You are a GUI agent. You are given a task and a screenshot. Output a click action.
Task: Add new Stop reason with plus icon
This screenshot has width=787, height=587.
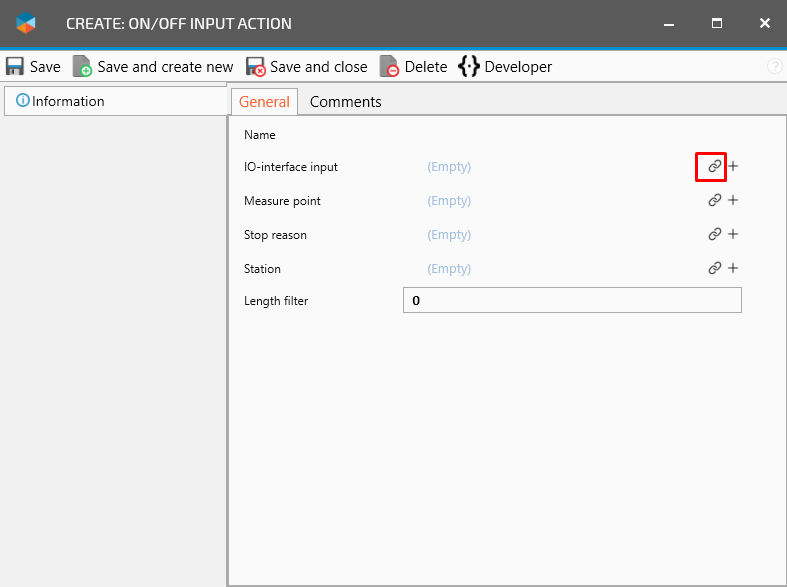point(733,235)
